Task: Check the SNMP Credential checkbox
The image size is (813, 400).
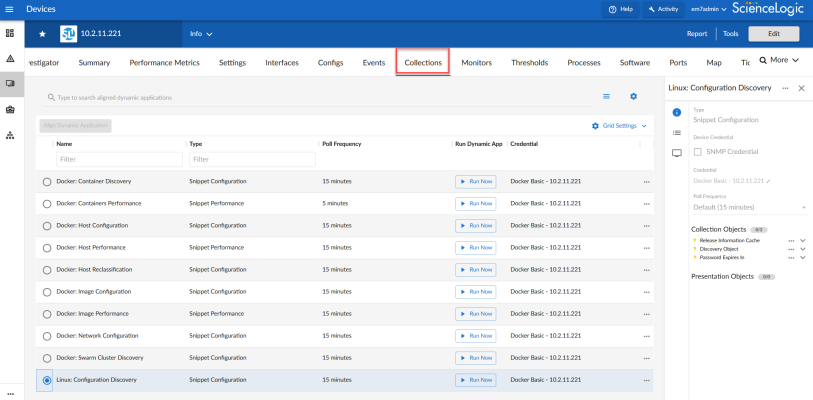Action: pyautogui.click(x=698, y=151)
